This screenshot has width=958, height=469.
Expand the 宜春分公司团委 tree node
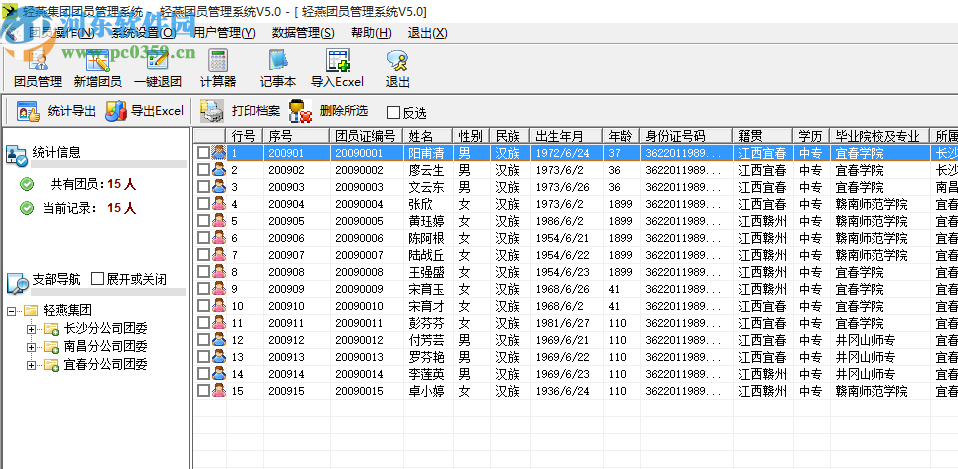(x=31, y=365)
